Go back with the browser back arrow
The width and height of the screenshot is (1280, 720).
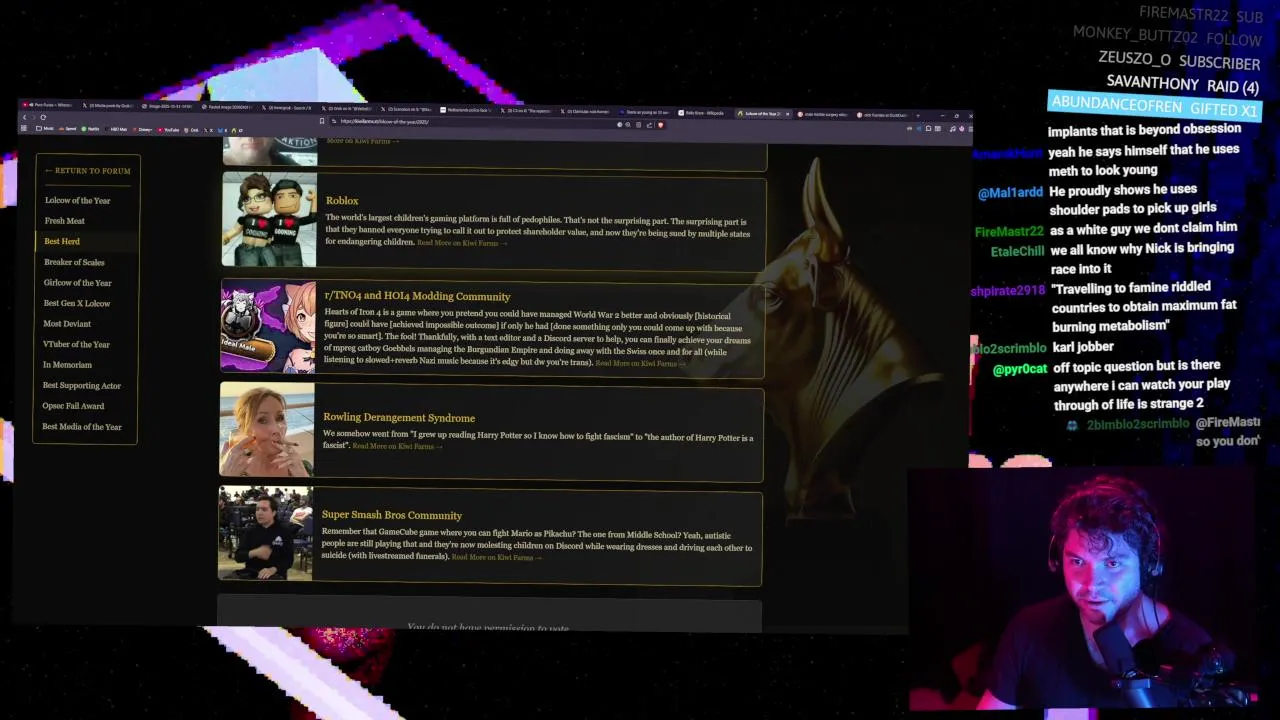coord(25,118)
